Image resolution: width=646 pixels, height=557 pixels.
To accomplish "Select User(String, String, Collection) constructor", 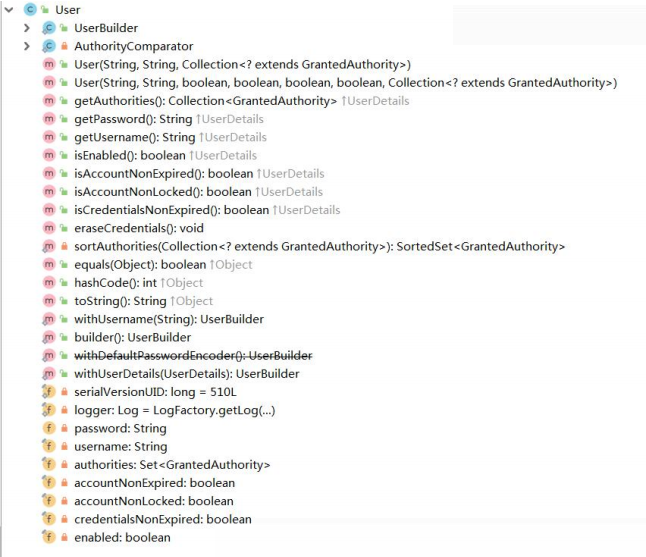I will pyautogui.click(x=242, y=64).
